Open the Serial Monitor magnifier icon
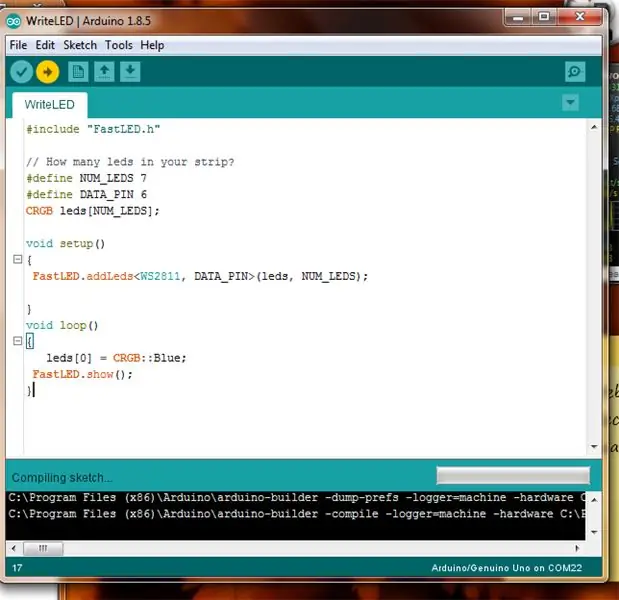 [575, 72]
